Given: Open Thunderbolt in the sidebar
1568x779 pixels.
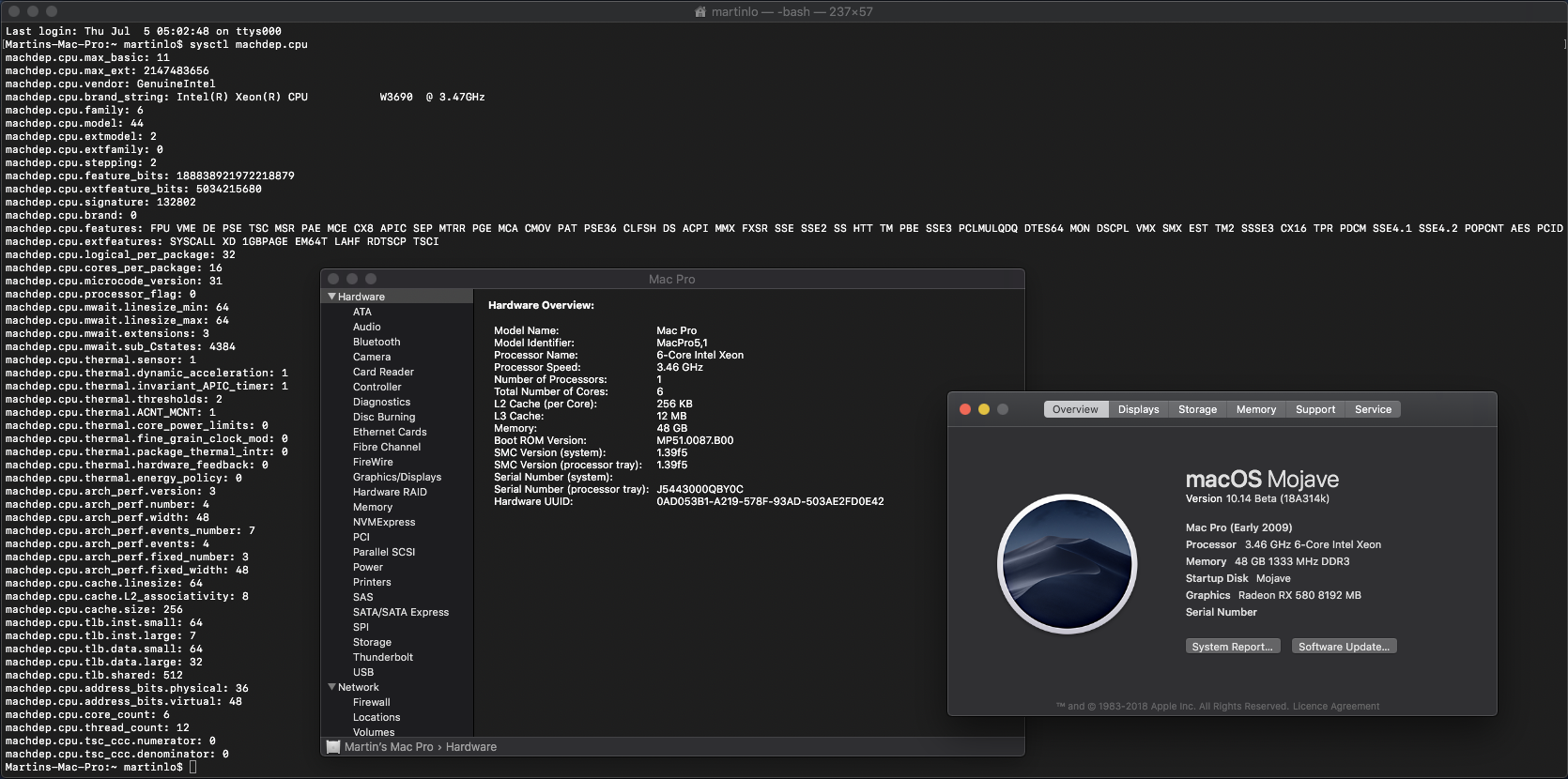Looking at the screenshot, I should [x=383, y=657].
